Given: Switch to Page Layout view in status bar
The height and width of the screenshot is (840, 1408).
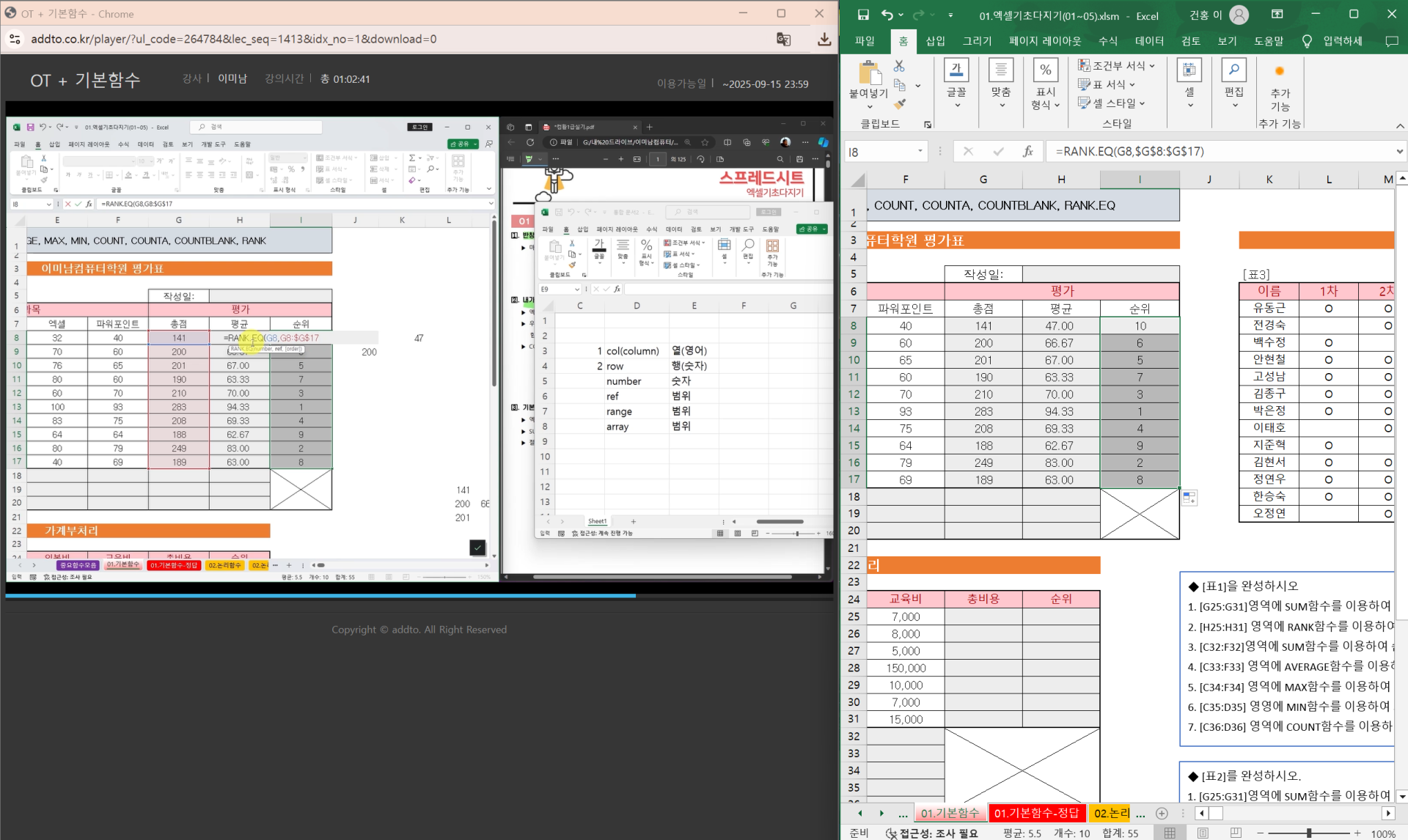Looking at the screenshot, I should [x=1203, y=833].
